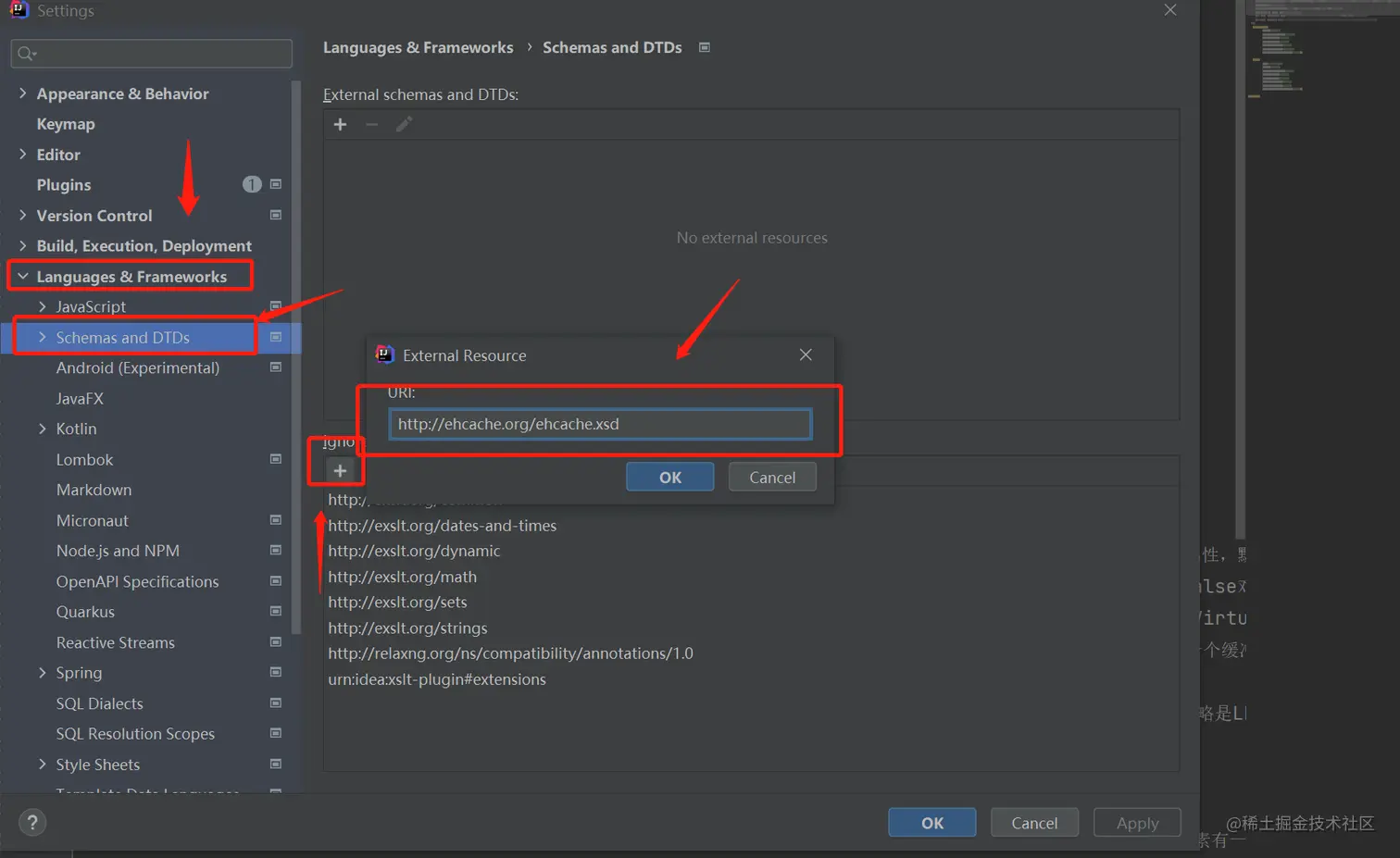Viewport: 1400px width, 858px height.
Task: Click the project icon on the Lombok row
Action: (275, 459)
